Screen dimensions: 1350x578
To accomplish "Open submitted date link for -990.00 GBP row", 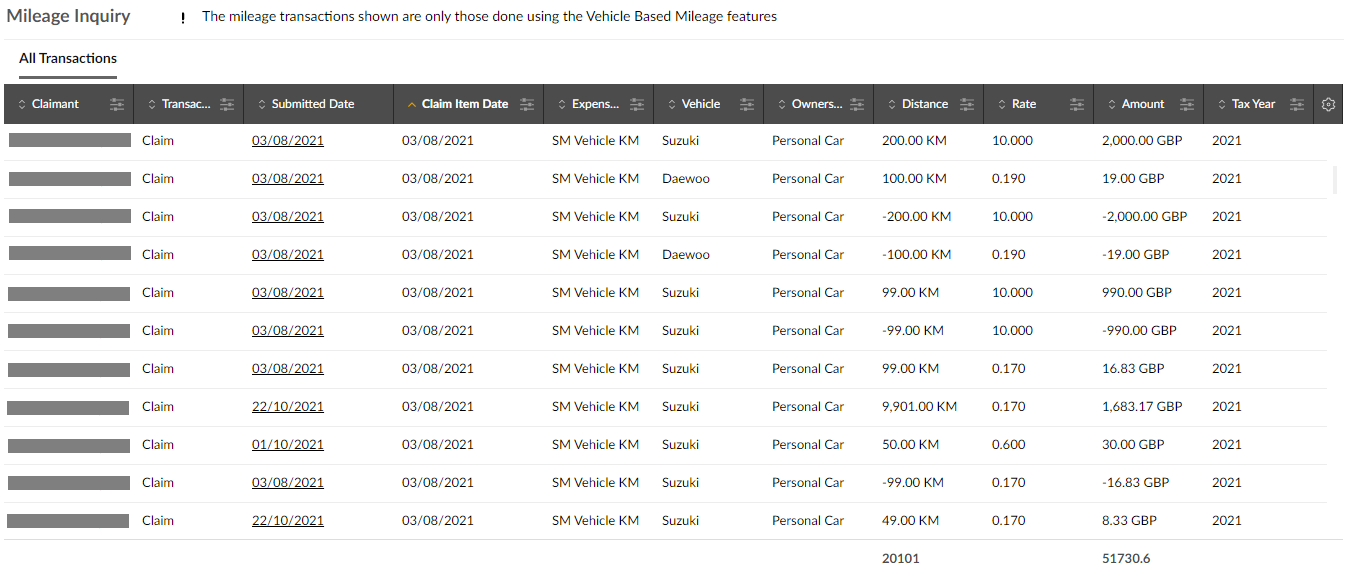I will 288,331.
